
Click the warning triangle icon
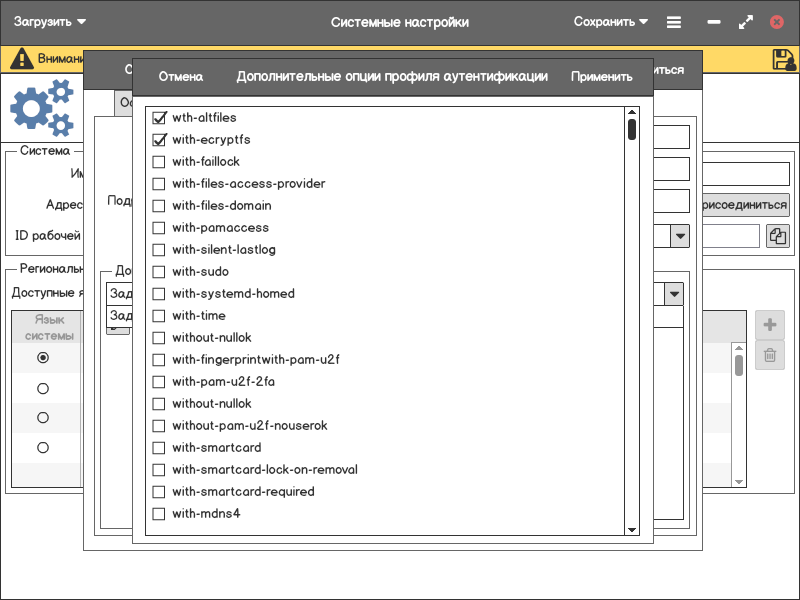[x=21, y=59]
